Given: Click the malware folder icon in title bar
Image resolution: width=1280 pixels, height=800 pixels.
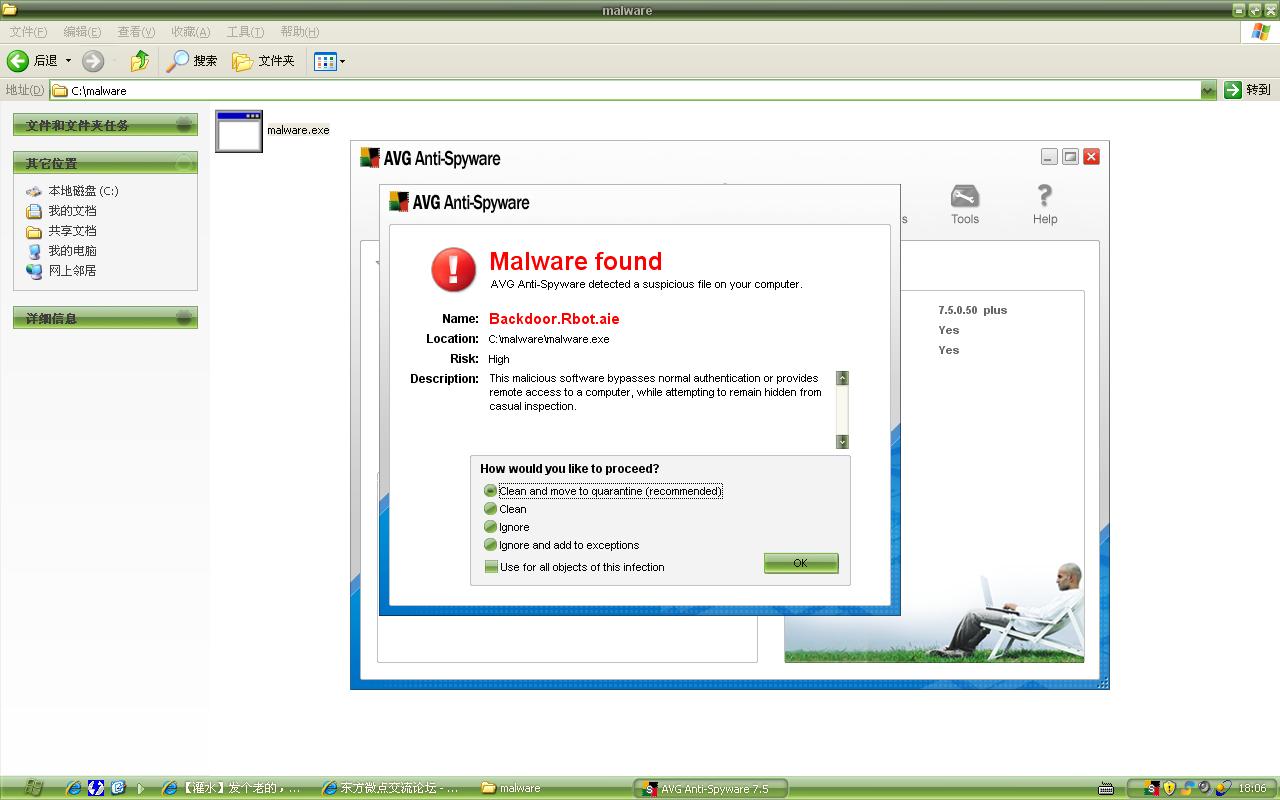Looking at the screenshot, I should coord(10,10).
